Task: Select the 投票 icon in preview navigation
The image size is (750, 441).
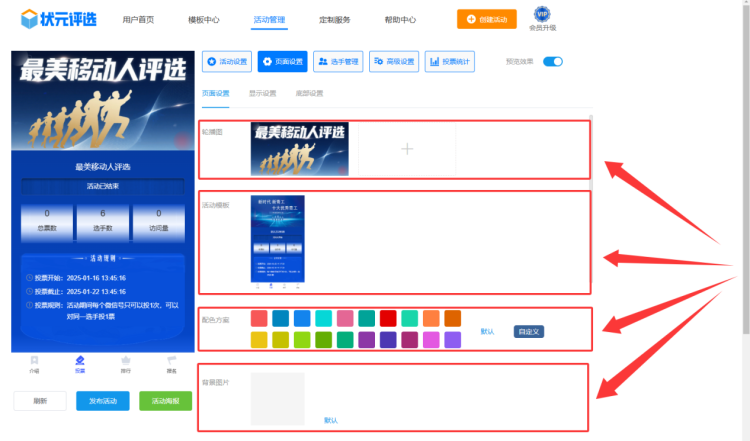Action: coord(80,363)
